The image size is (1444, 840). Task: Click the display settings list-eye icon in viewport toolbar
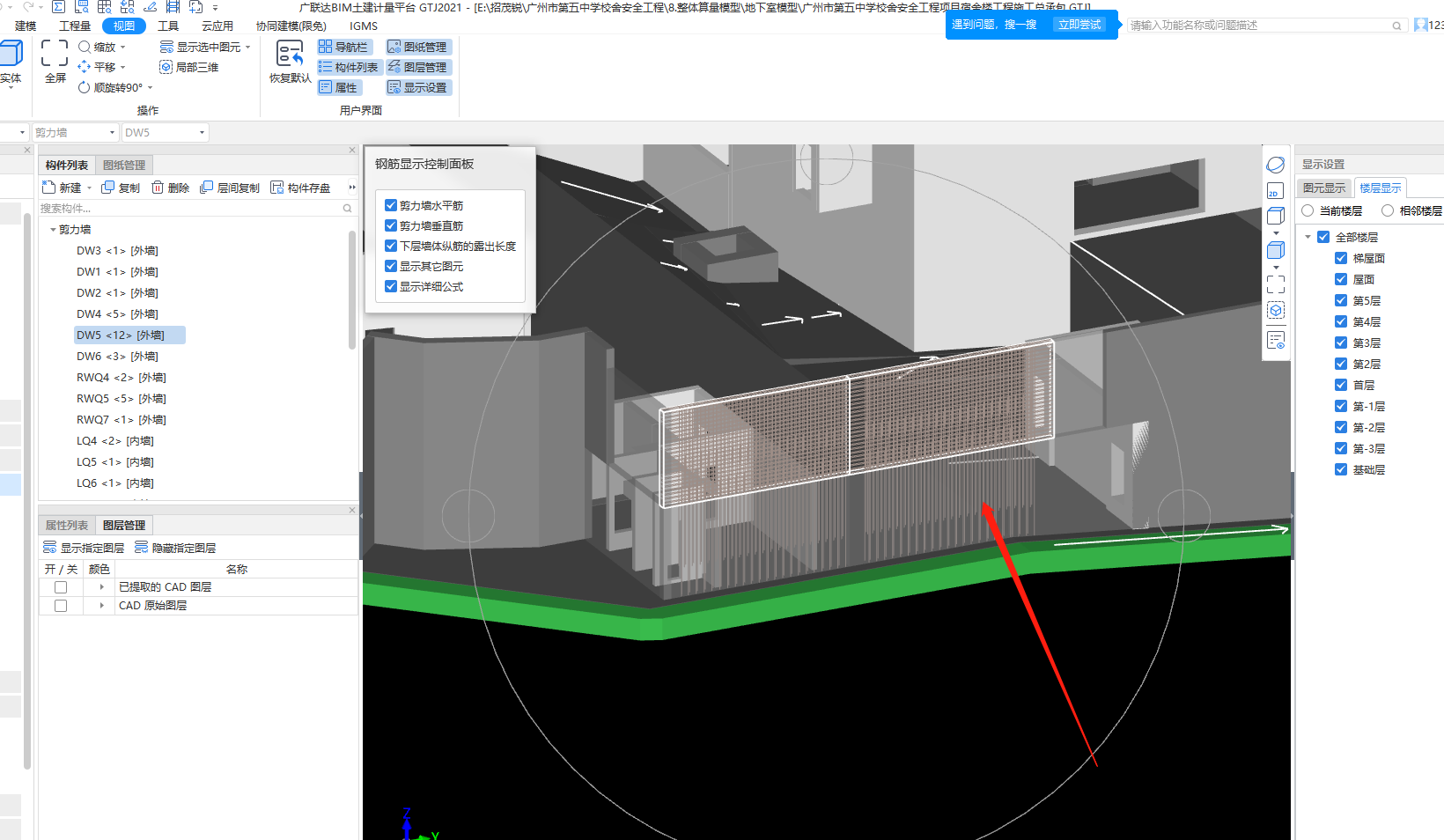(1276, 340)
